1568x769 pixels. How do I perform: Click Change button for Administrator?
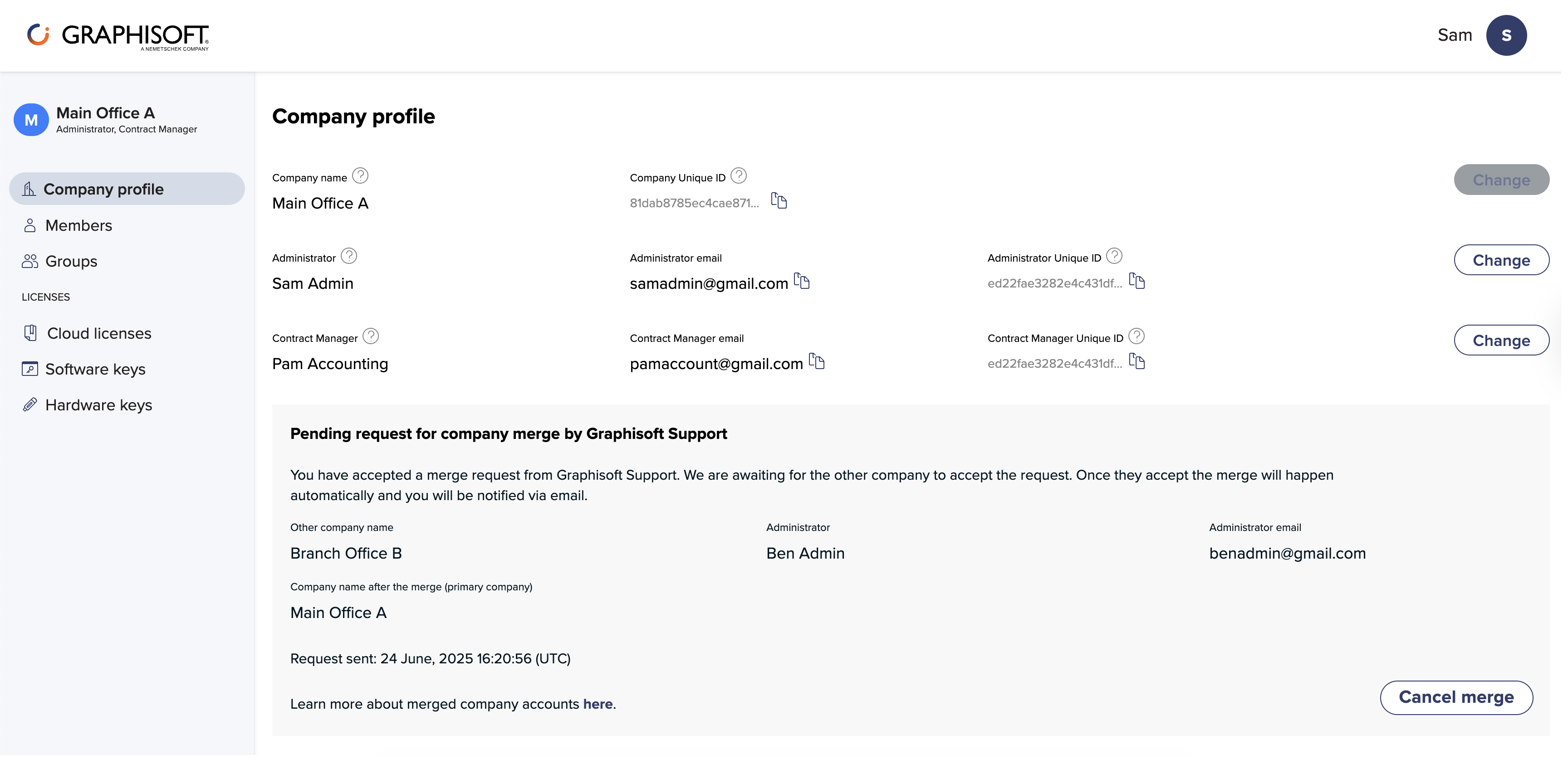[x=1501, y=260]
